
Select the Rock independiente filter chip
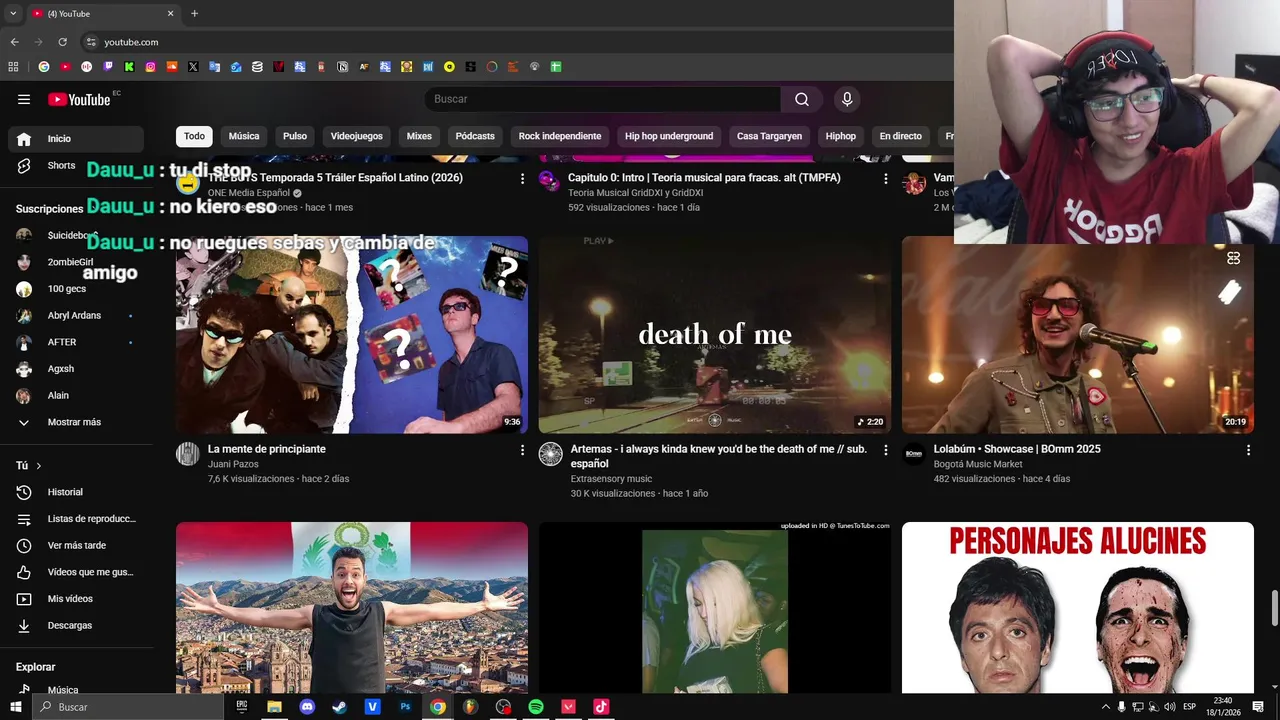(560, 136)
